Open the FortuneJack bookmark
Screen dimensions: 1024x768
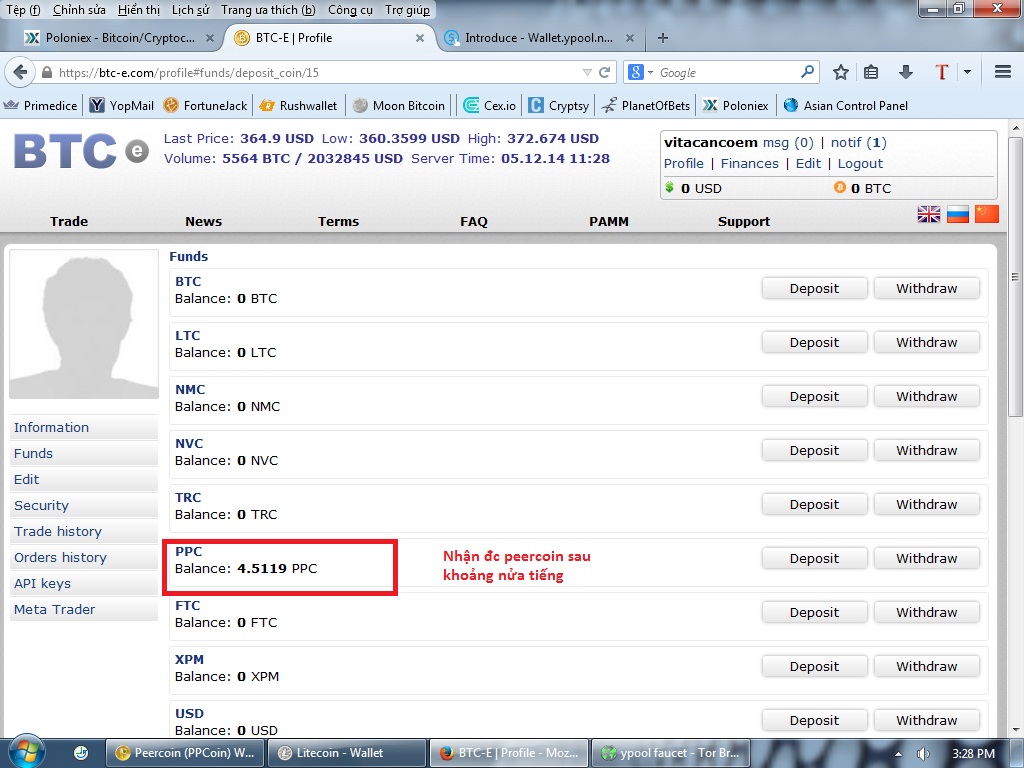[206, 105]
